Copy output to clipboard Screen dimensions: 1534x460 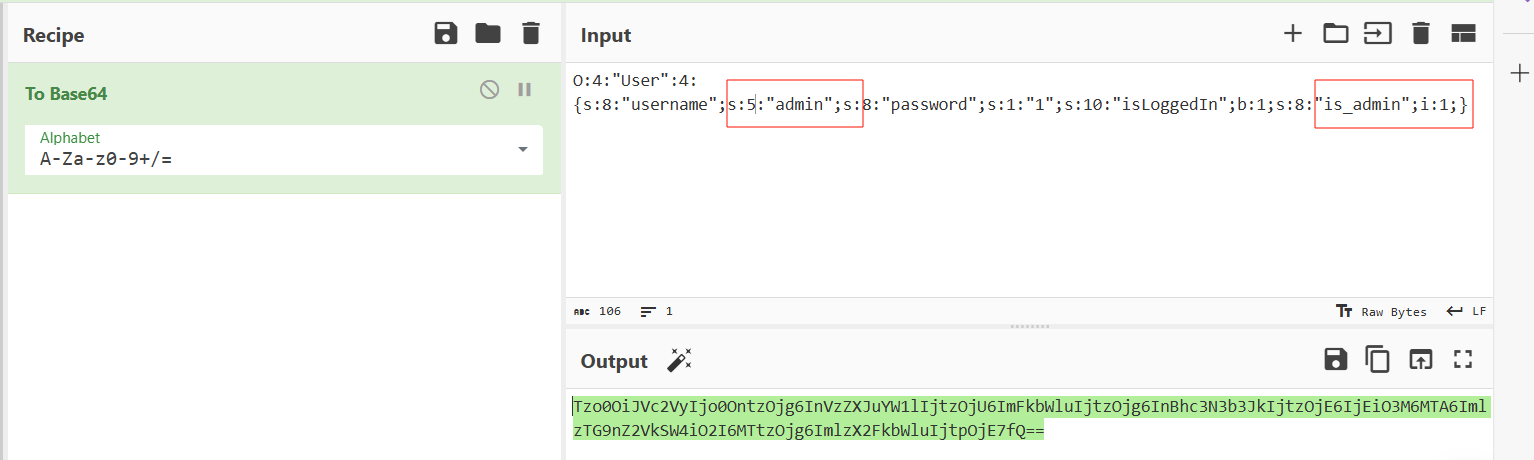click(1378, 360)
